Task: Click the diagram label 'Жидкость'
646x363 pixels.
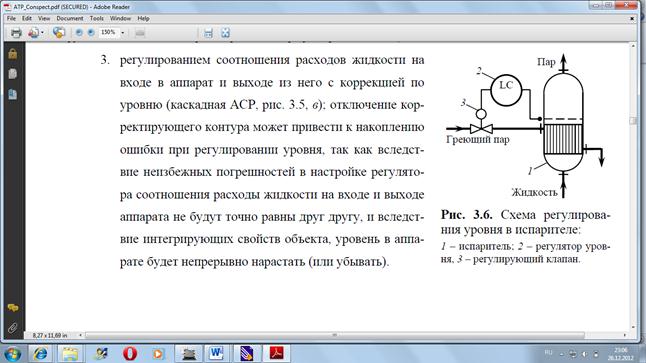Action: (x=534, y=192)
